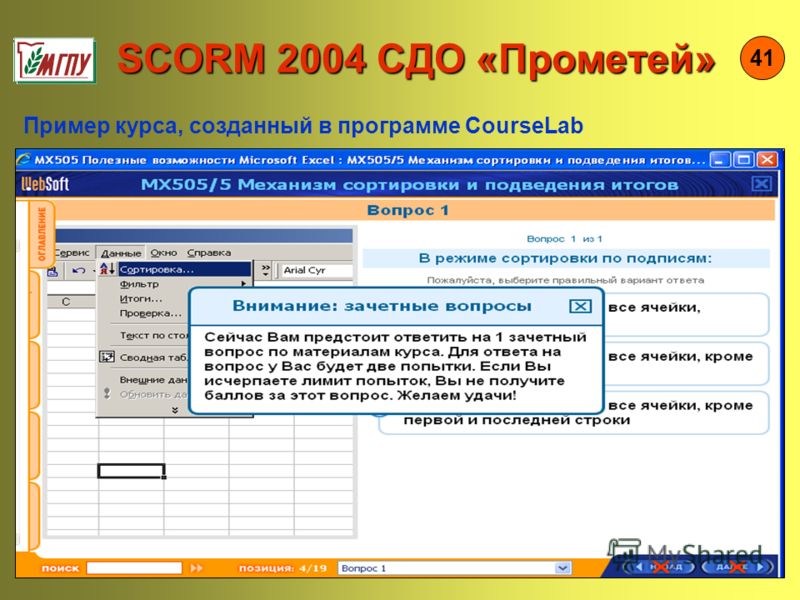Click 'Пожалуйста, выберите правильный вариант ответа' hint
Viewport: 800px width, 600px height.
pos(565,280)
